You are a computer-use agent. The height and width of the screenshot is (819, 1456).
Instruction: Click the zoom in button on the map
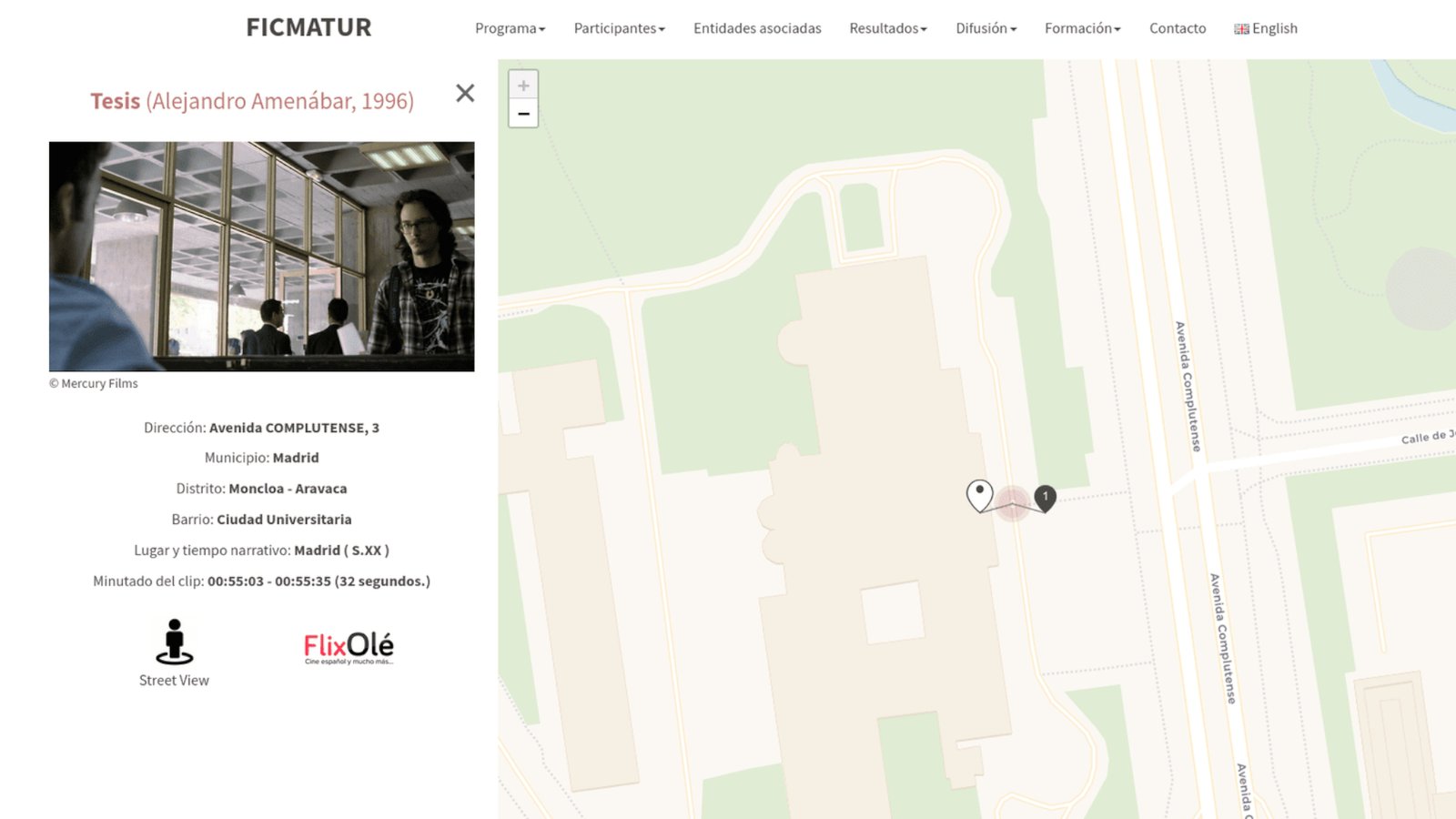click(523, 85)
